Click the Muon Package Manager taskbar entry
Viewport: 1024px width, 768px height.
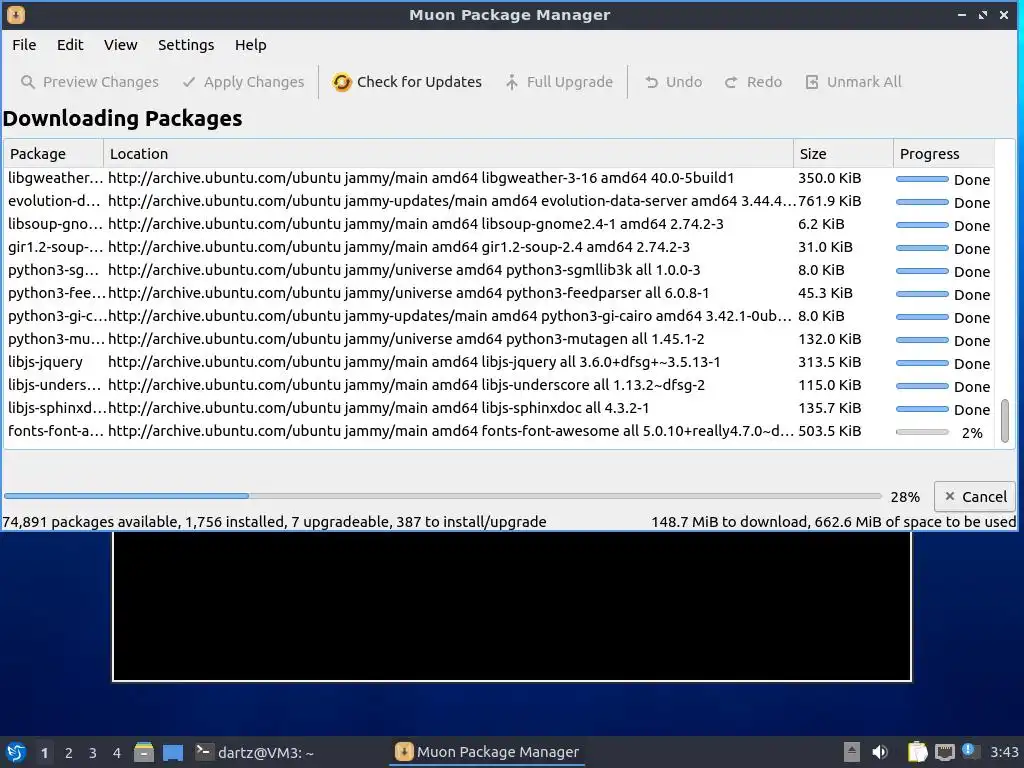487,752
